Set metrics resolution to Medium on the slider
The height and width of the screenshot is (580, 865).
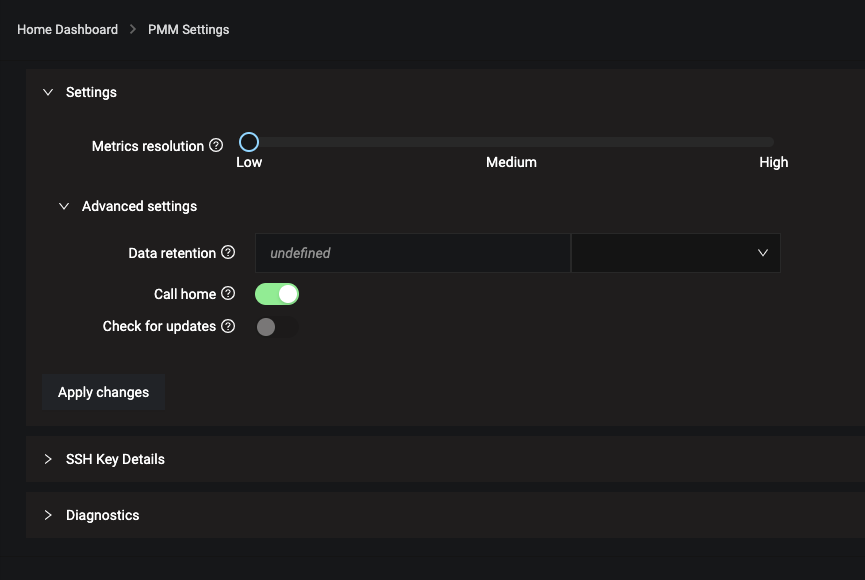point(511,142)
